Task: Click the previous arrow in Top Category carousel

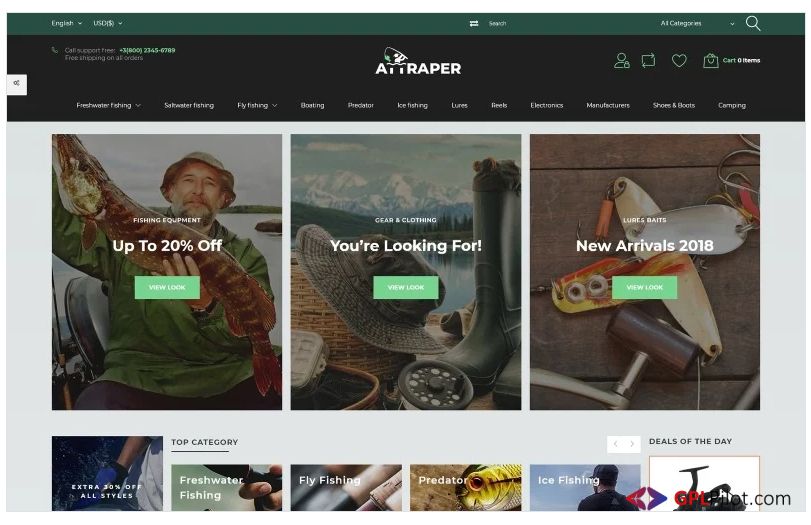Action: (x=615, y=444)
